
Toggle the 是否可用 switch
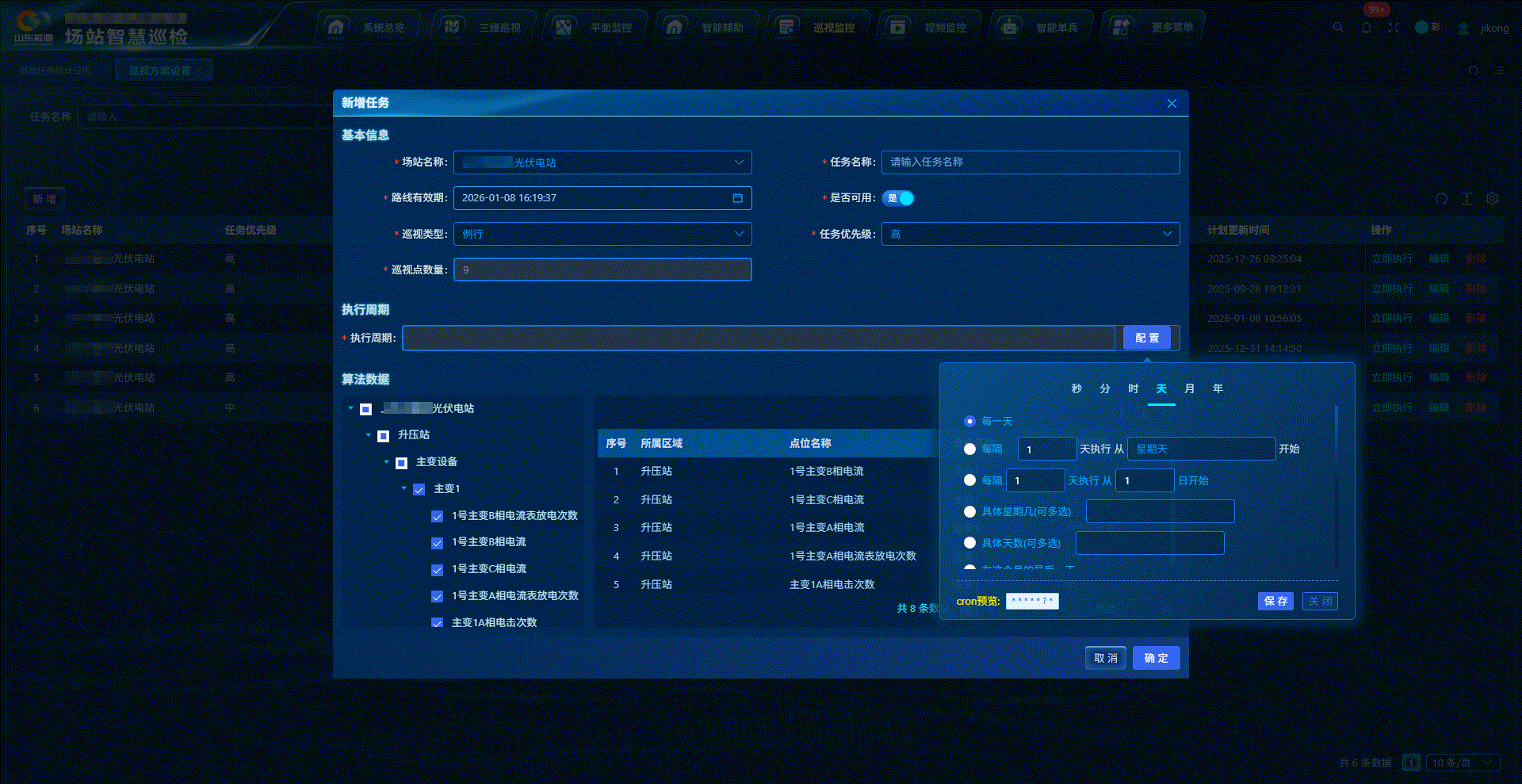[898, 198]
